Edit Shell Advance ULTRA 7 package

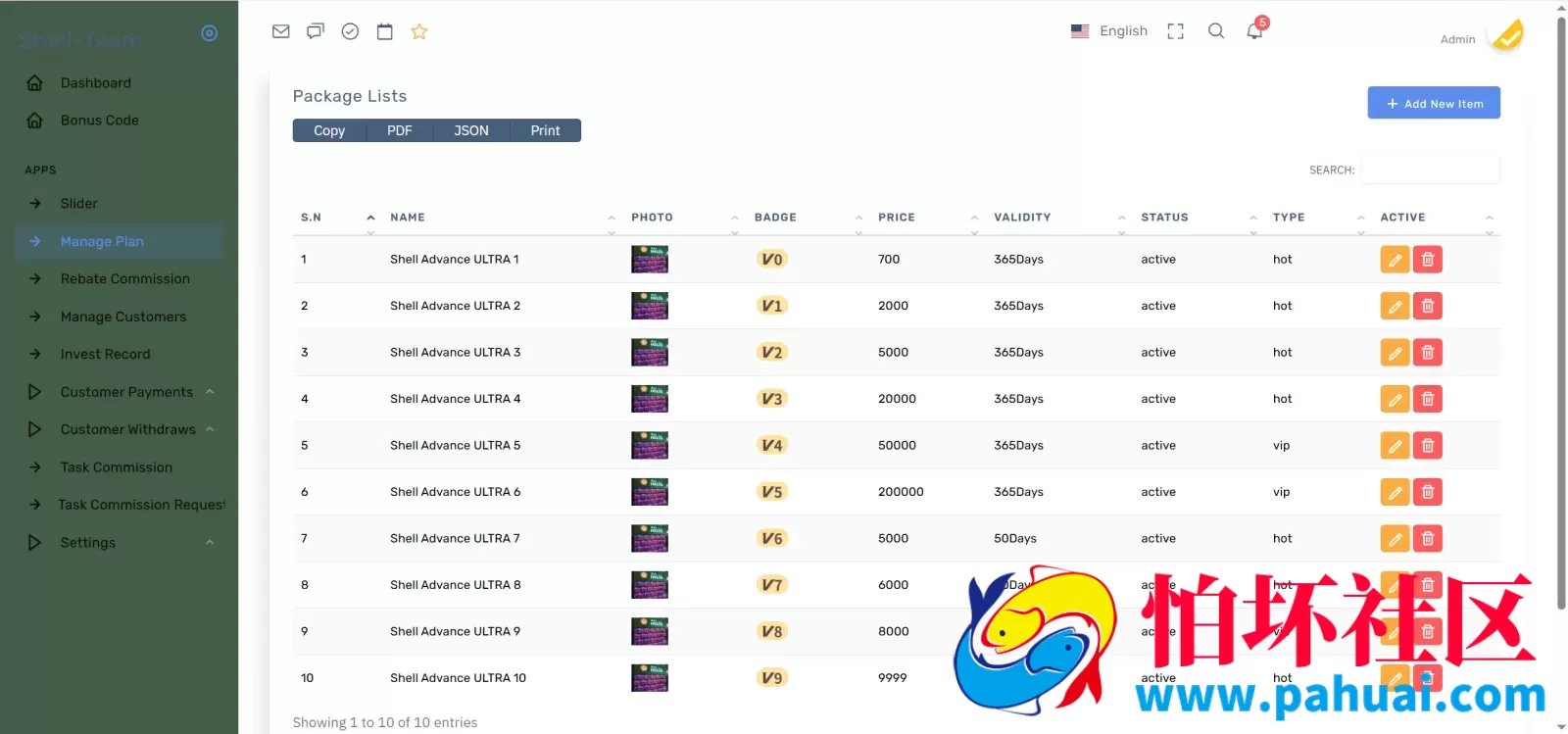1395,539
